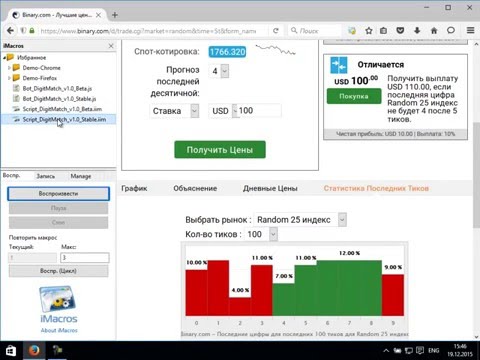The image size is (480, 360).
Task: Click the Воспроизвести play button
Action: point(58,194)
